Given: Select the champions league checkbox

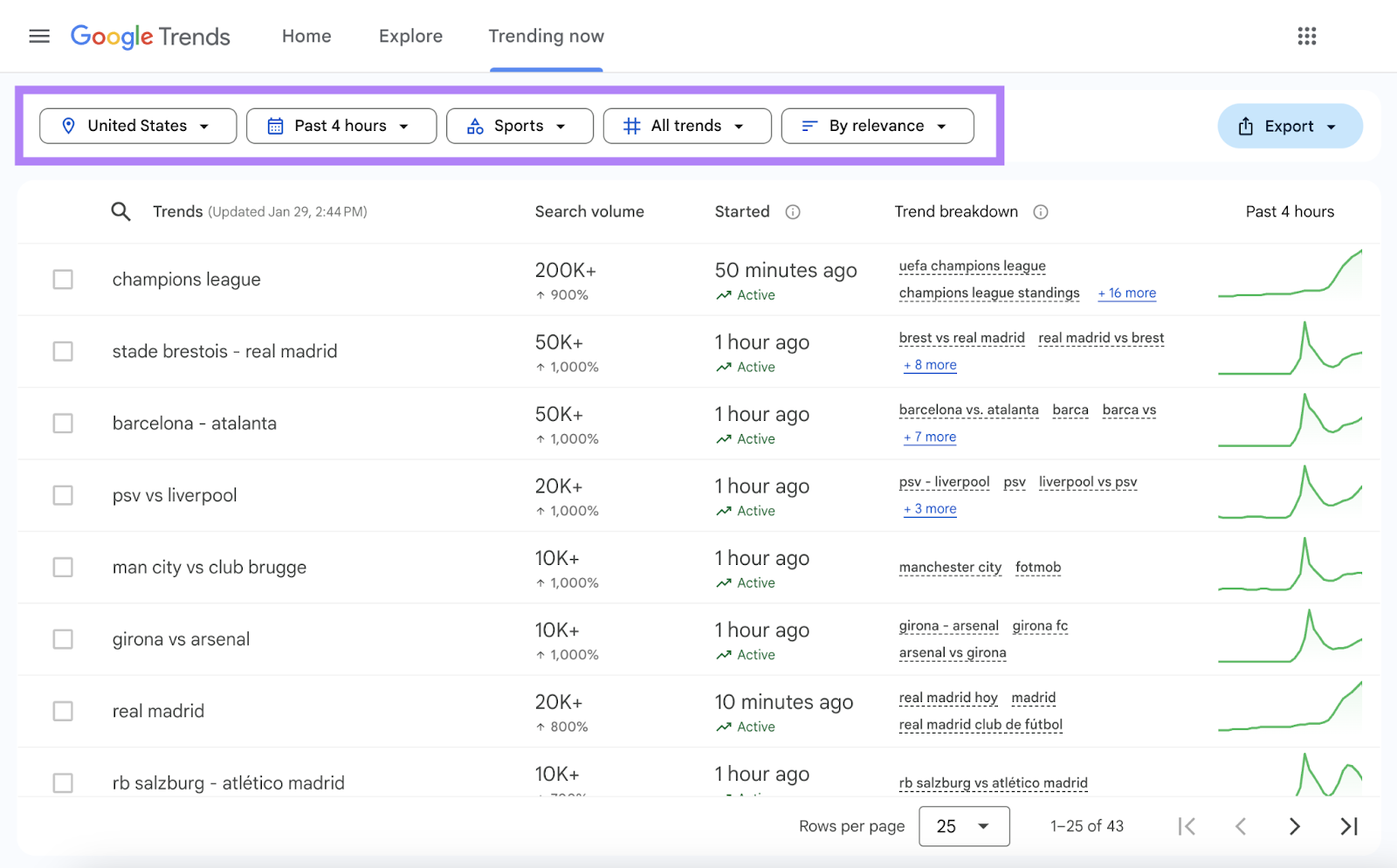Looking at the screenshot, I should [63, 279].
